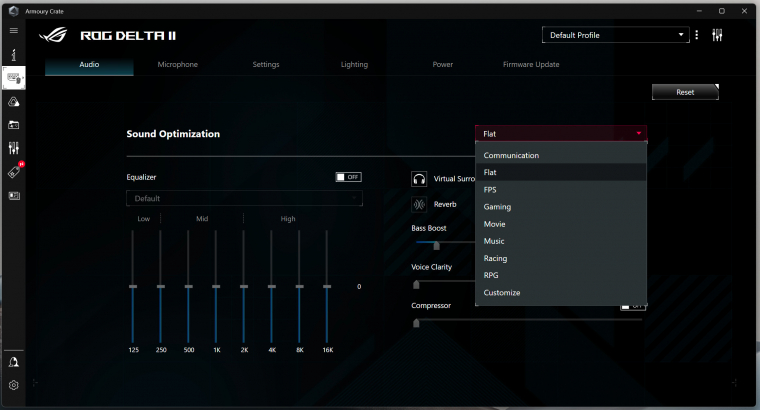Screen dimensions: 760x410
Task: Open the mixer sliders icon at top right
Action: 717,35
